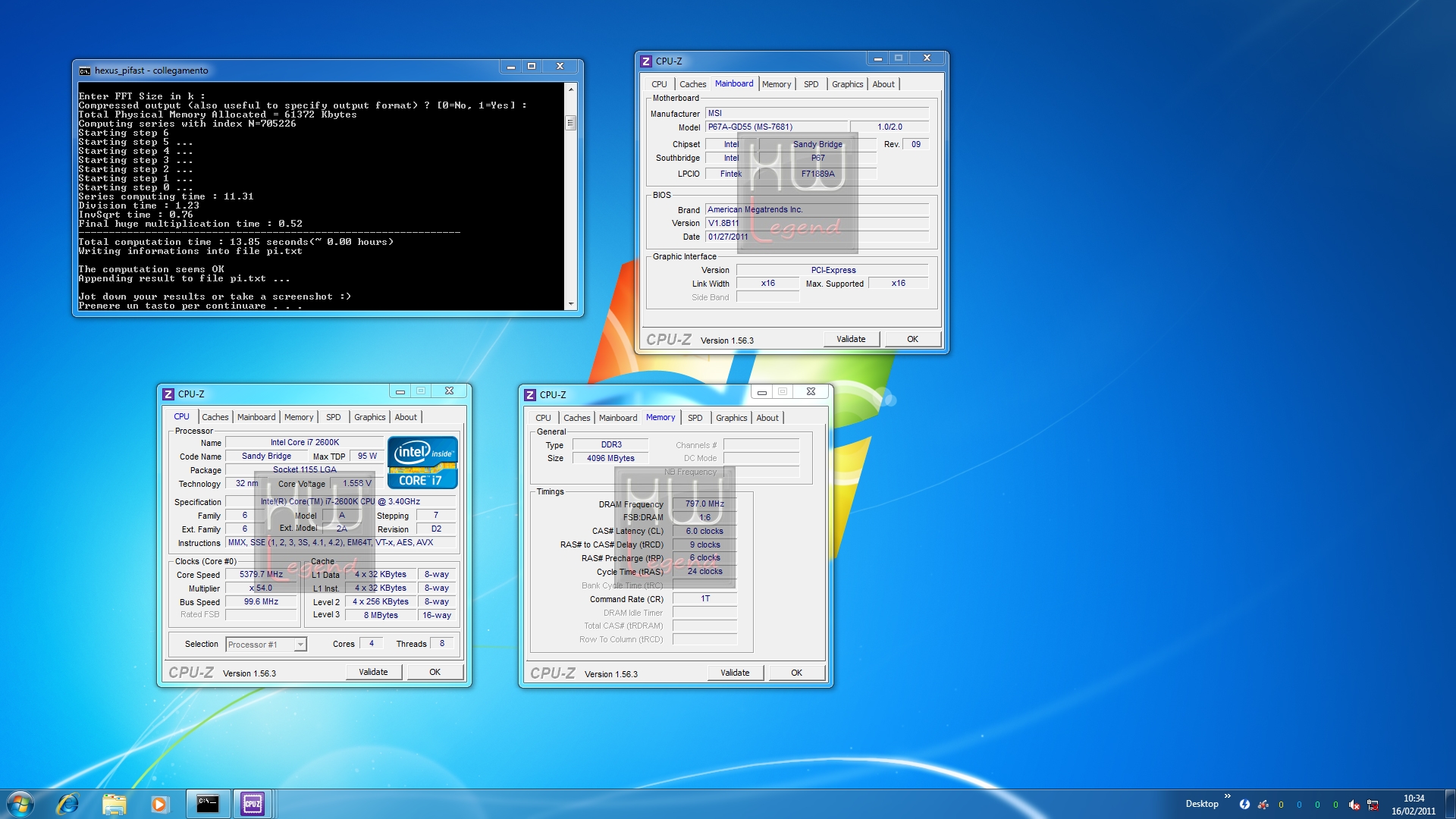The width and height of the screenshot is (1456, 819).
Task: Minimize the hexus_pifast console window
Action: pos(511,67)
